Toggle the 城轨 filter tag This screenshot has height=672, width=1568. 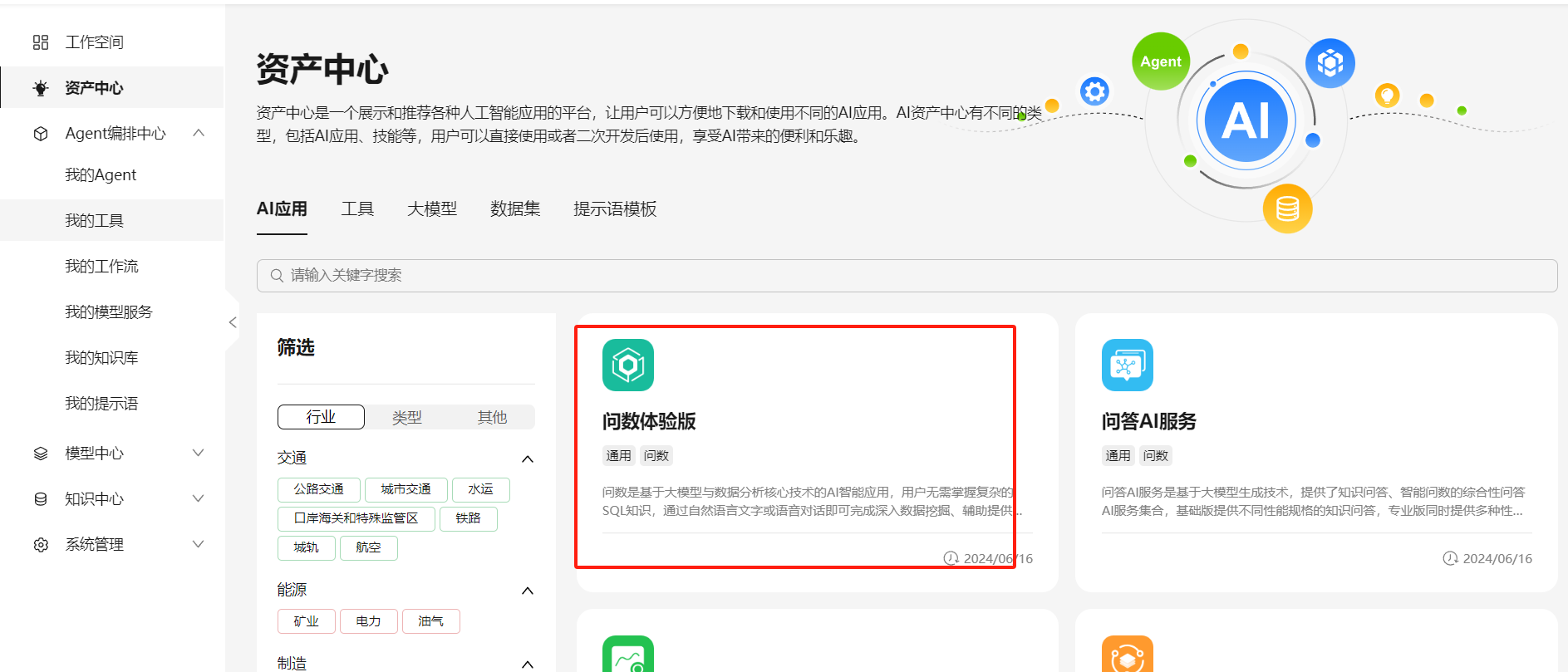coord(307,548)
